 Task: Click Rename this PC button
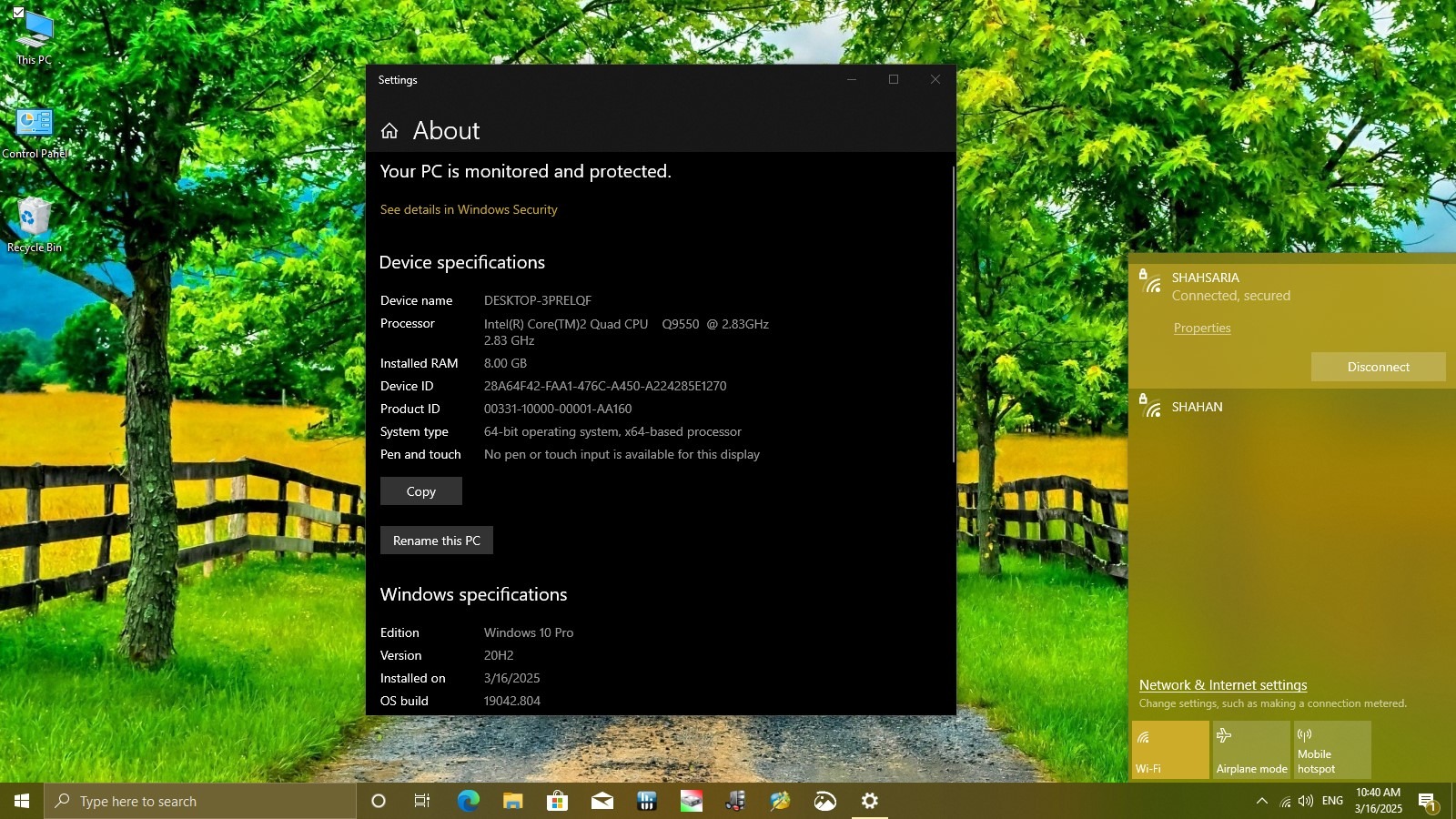coord(437,541)
